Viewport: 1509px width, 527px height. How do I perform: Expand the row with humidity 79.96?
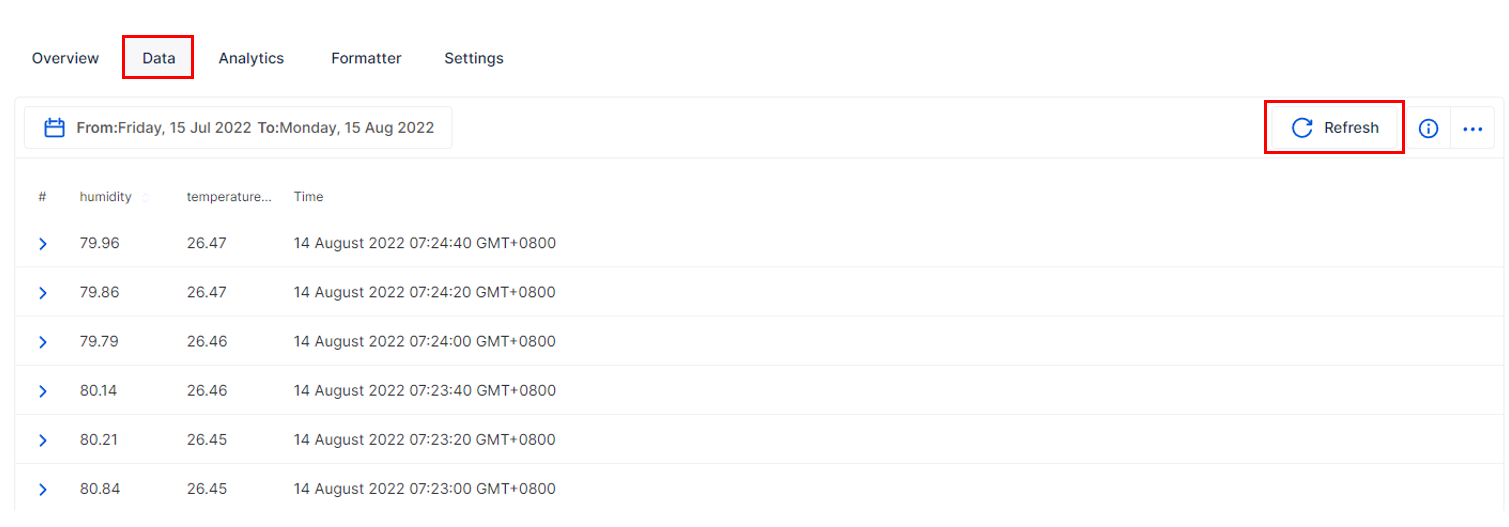click(x=43, y=244)
